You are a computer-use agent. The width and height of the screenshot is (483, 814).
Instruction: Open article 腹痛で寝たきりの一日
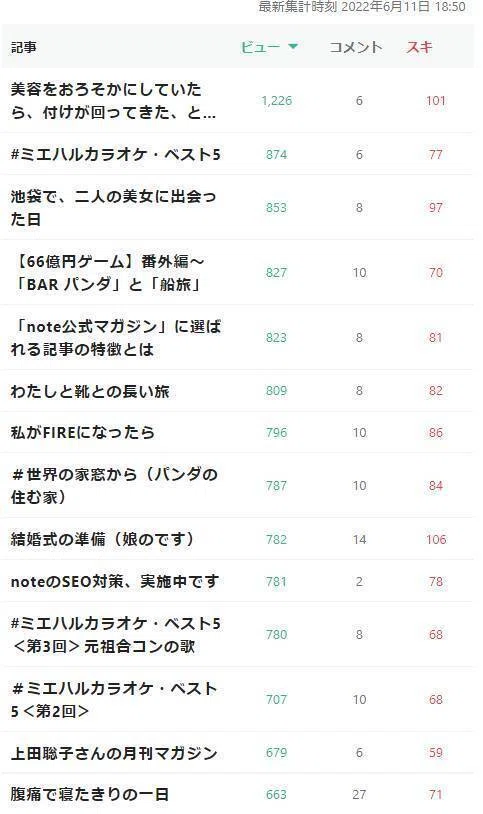(89, 794)
